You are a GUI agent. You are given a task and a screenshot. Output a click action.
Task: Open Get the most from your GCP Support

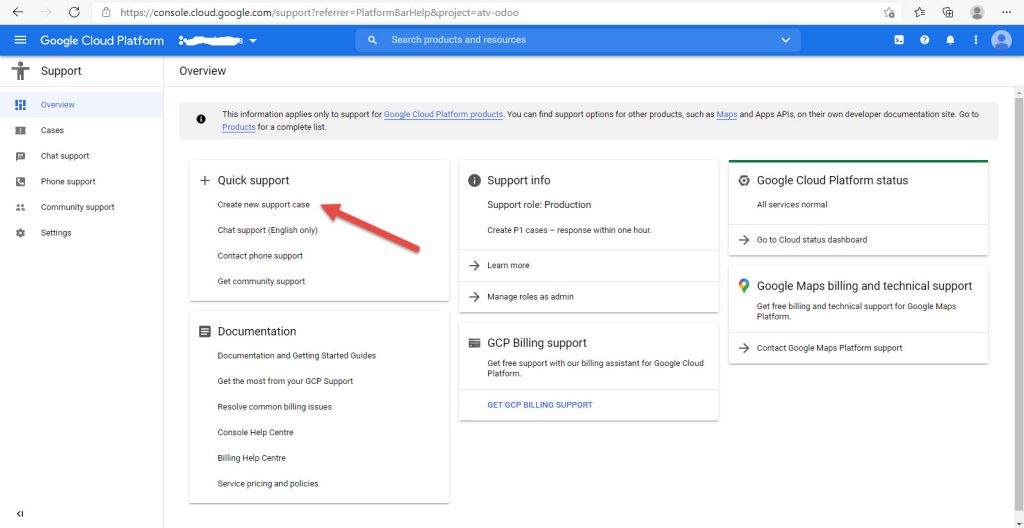click(285, 381)
